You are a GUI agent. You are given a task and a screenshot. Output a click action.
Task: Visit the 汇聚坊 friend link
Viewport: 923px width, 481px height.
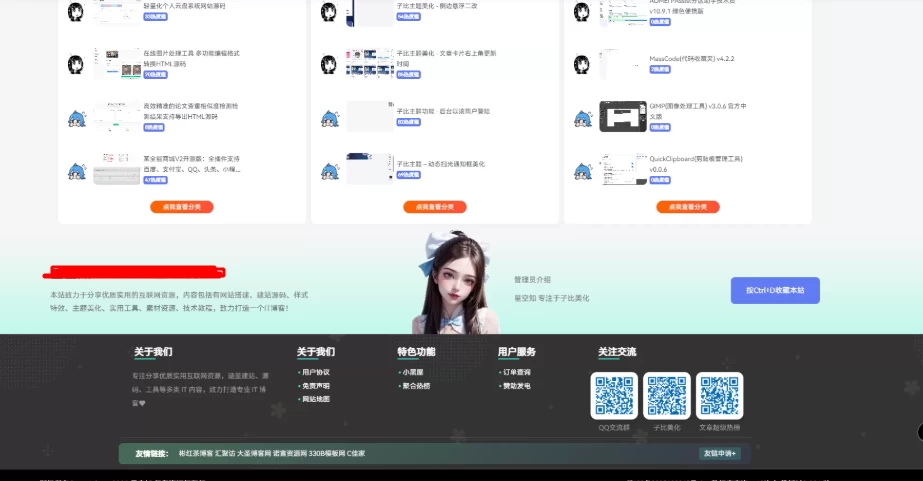225,453
